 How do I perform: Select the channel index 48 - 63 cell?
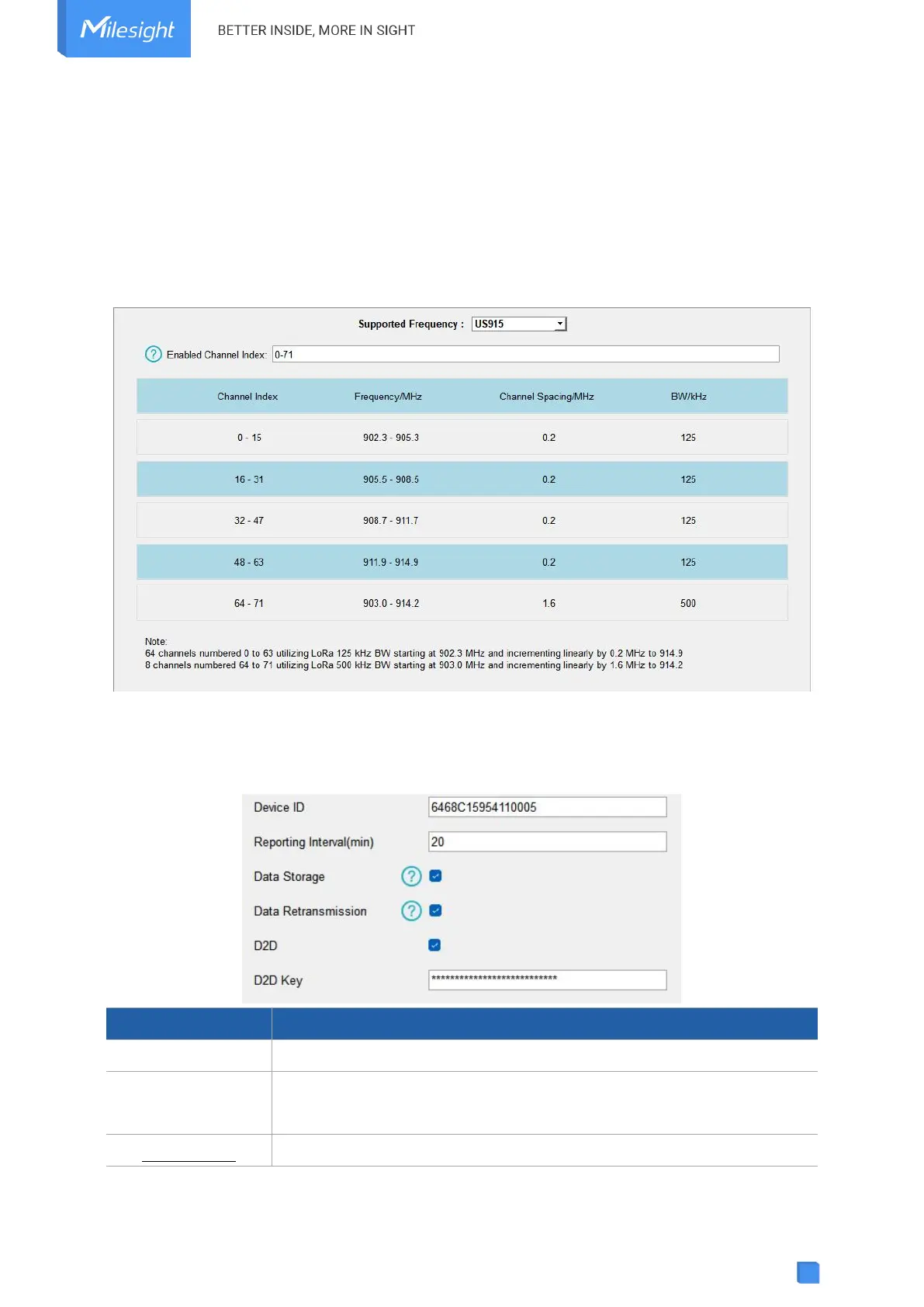(249, 563)
